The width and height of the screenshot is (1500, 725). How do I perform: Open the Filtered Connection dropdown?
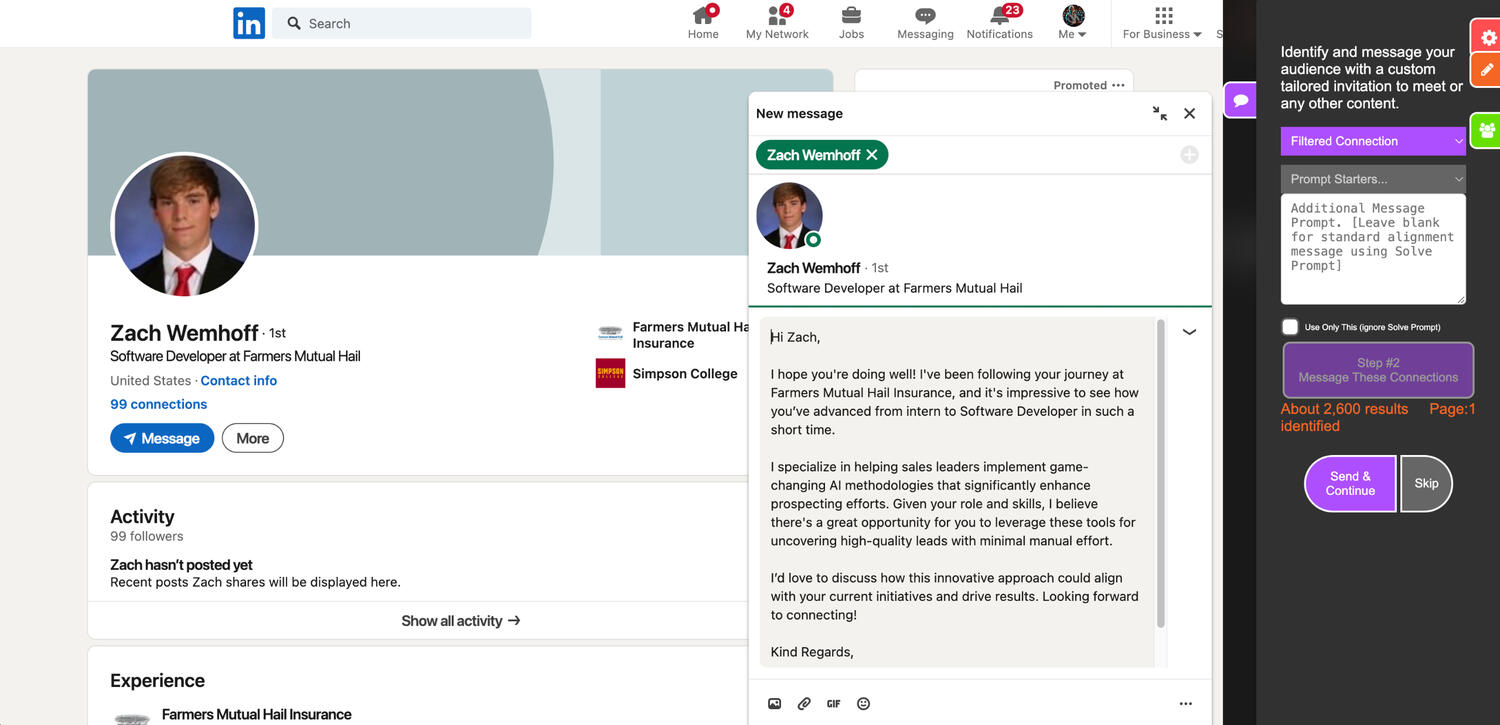click(1373, 141)
